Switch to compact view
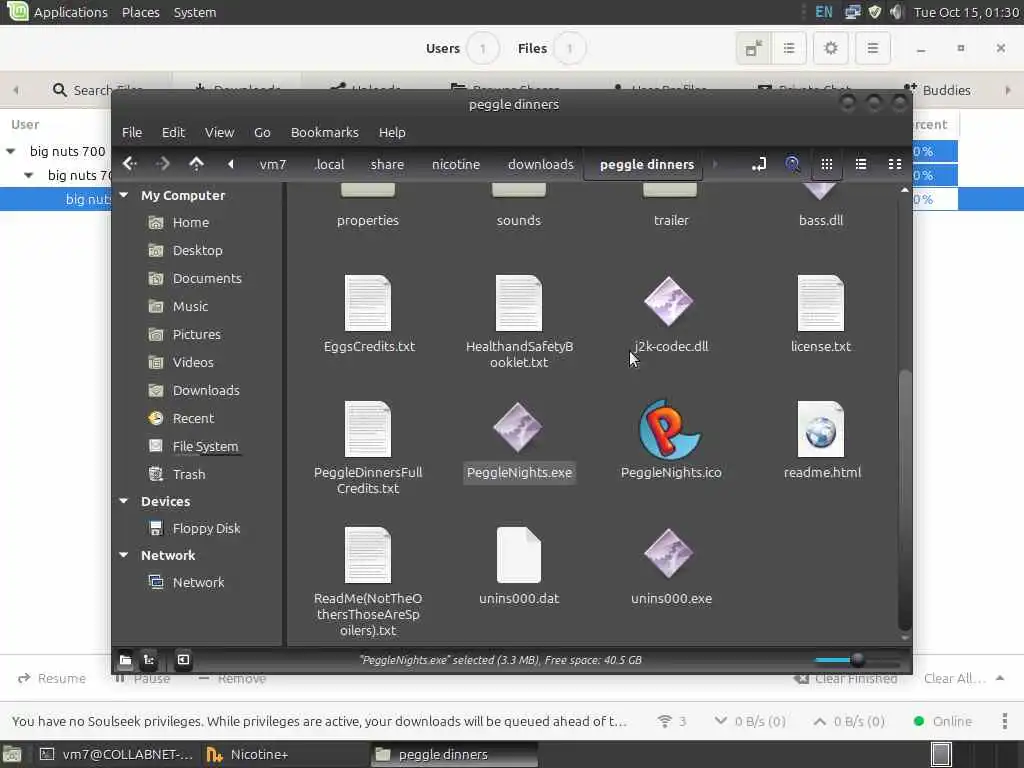 [x=895, y=164]
